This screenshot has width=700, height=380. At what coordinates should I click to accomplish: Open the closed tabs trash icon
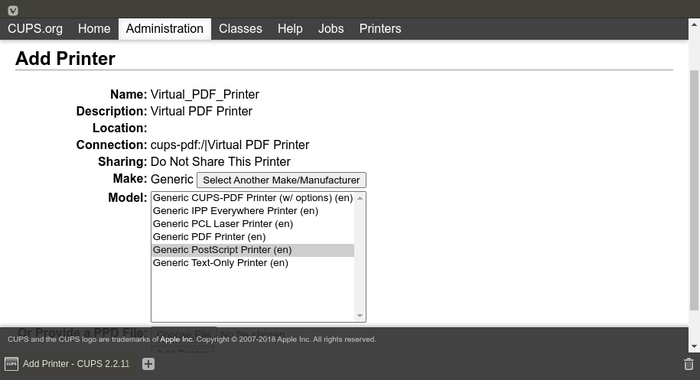(689, 364)
